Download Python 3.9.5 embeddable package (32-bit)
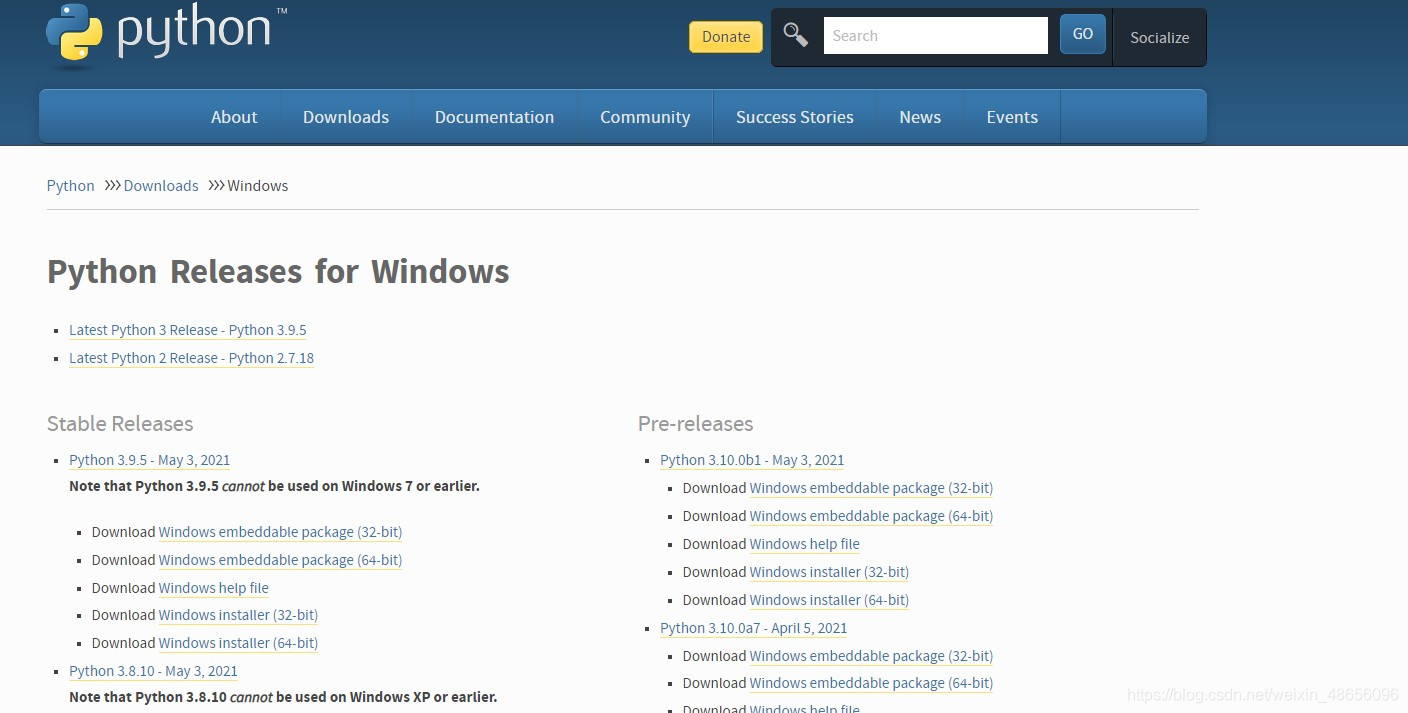Screen dimensions: 1408x713 click(280, 532)
